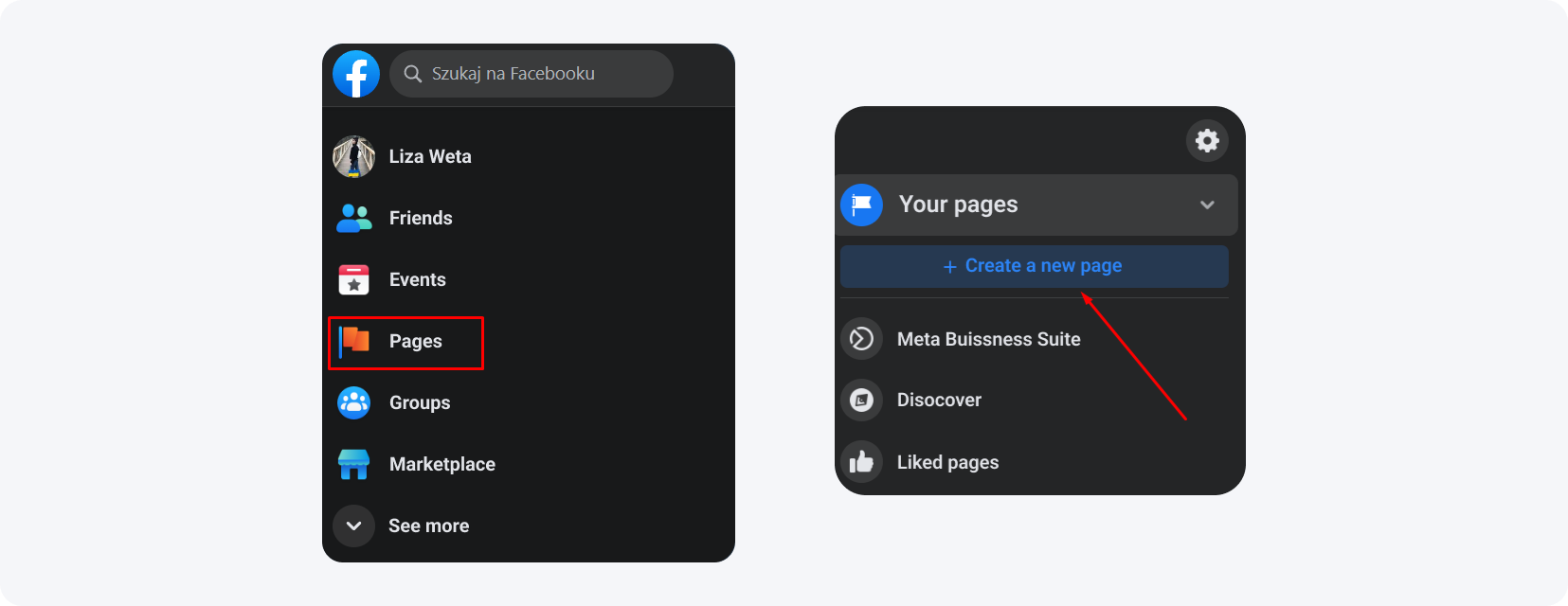Open Liked pages thumbs-up icon
This screenshot has height=606, width=1568.
coord(861,462)
